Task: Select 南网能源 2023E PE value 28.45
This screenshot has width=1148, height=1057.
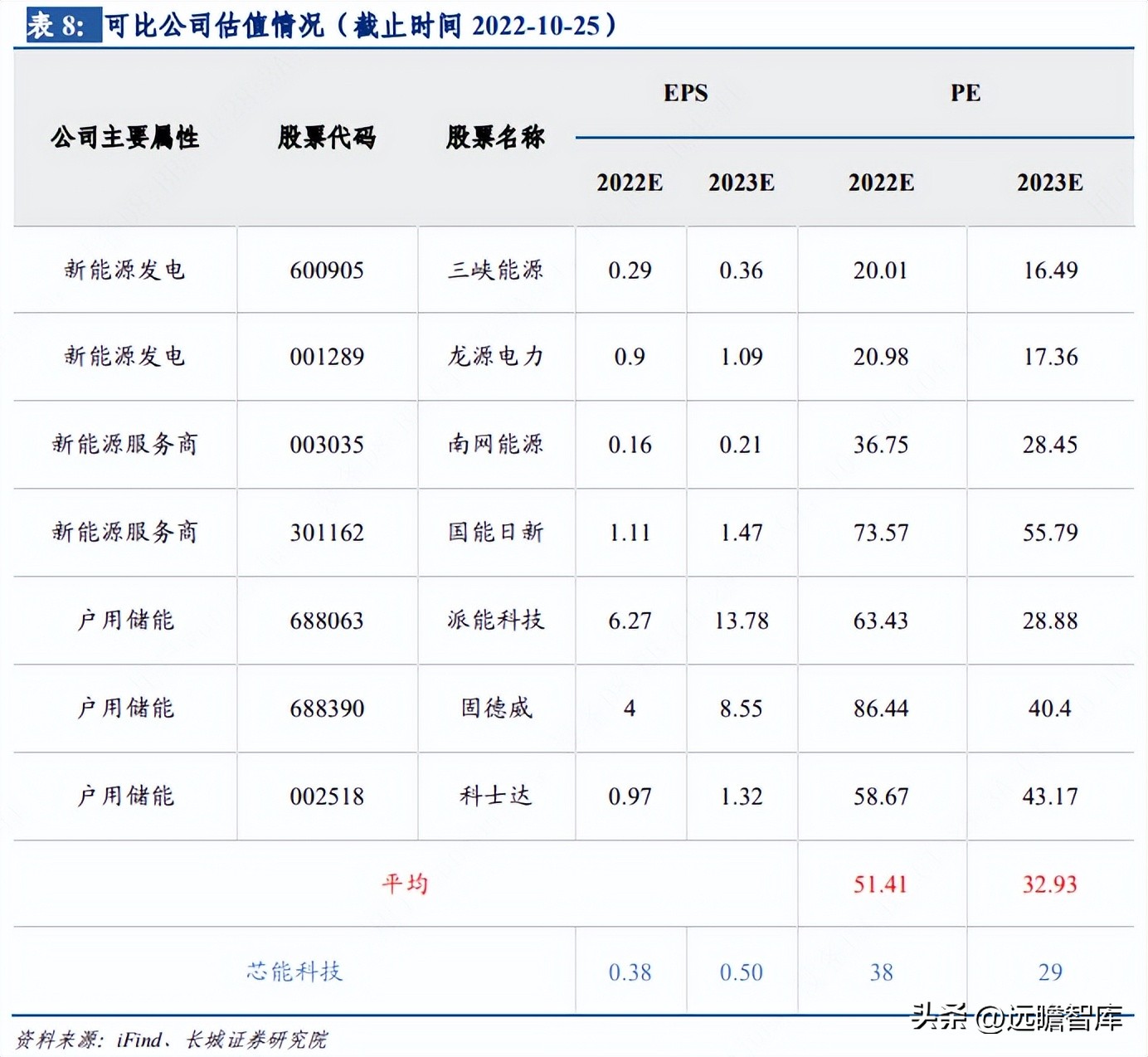Action: [1050, 445]
